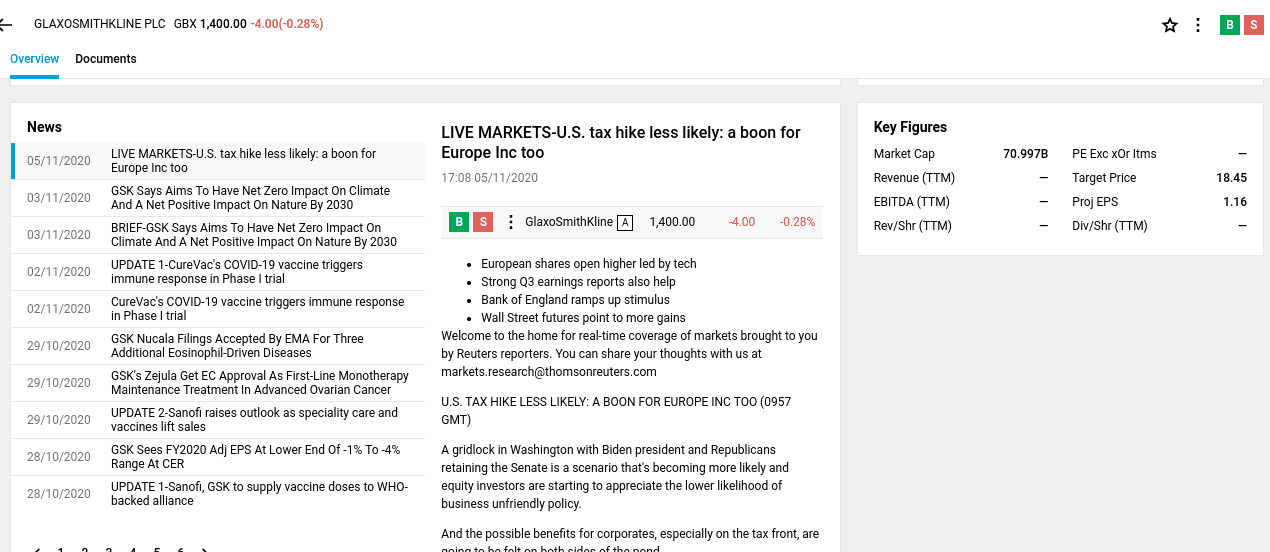The width and height of the screenshot is (1270, 552).
Task: Open the three-dot menu in the top header
Action: click(x=1198, y=25)
